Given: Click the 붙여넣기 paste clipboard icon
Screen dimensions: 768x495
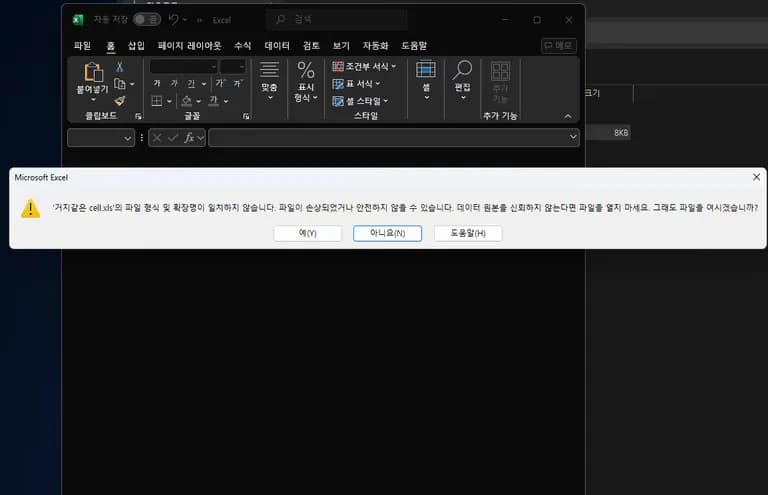Looking at the screenshot, I should click(x=93, y=73).
